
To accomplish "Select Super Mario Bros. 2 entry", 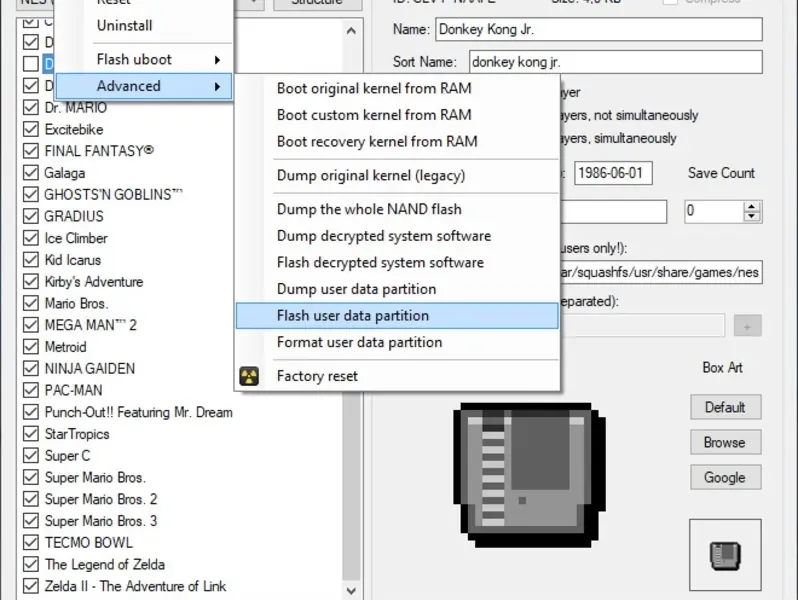I will tap(101, 499).
